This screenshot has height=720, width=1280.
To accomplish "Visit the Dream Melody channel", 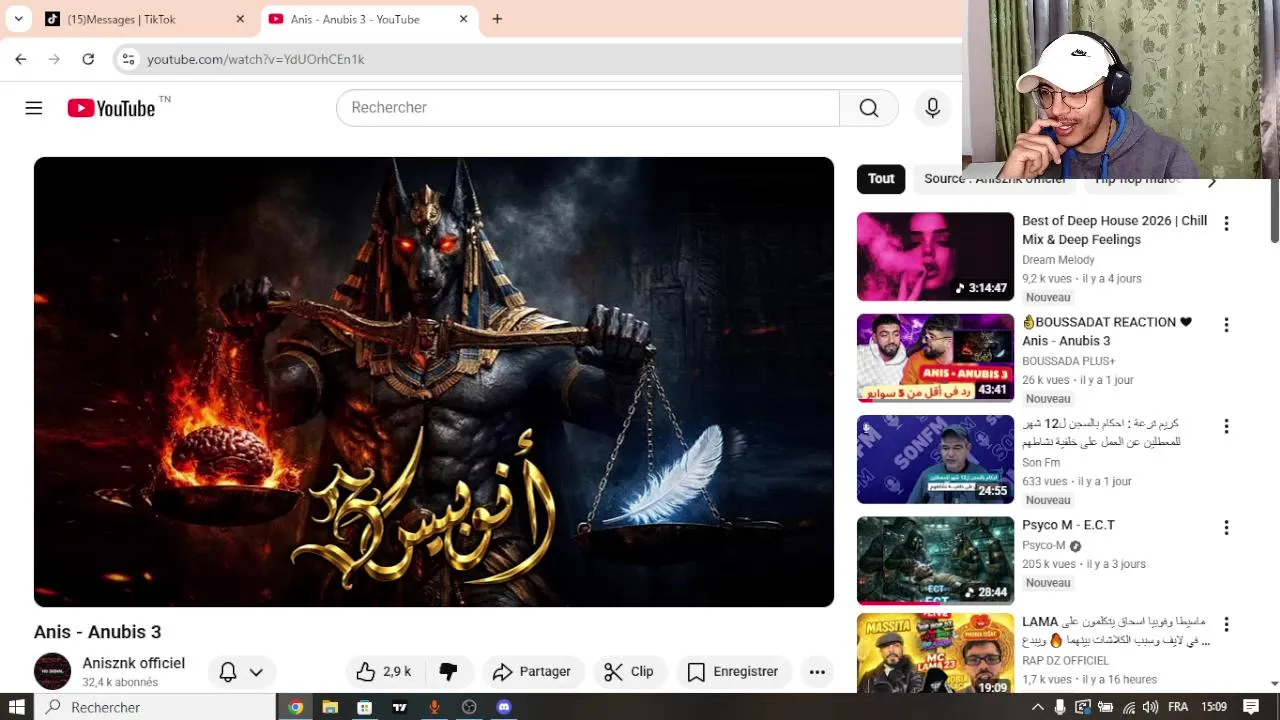I will 1058,260.
